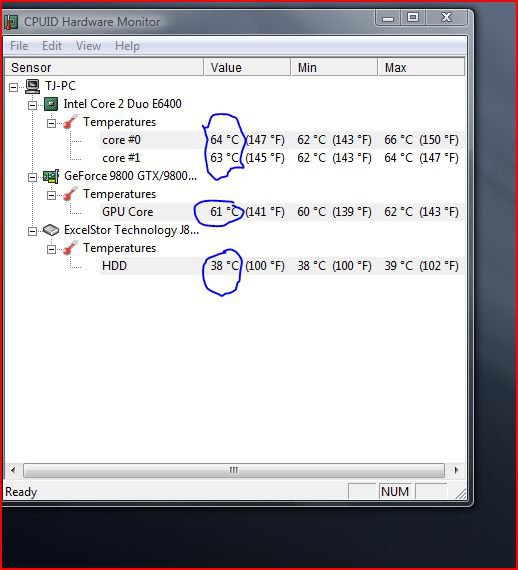Select the ExcelStor Technology J8... label
Image resolution: width=518 pixels, height=570 pixels.
click(131, 230)
